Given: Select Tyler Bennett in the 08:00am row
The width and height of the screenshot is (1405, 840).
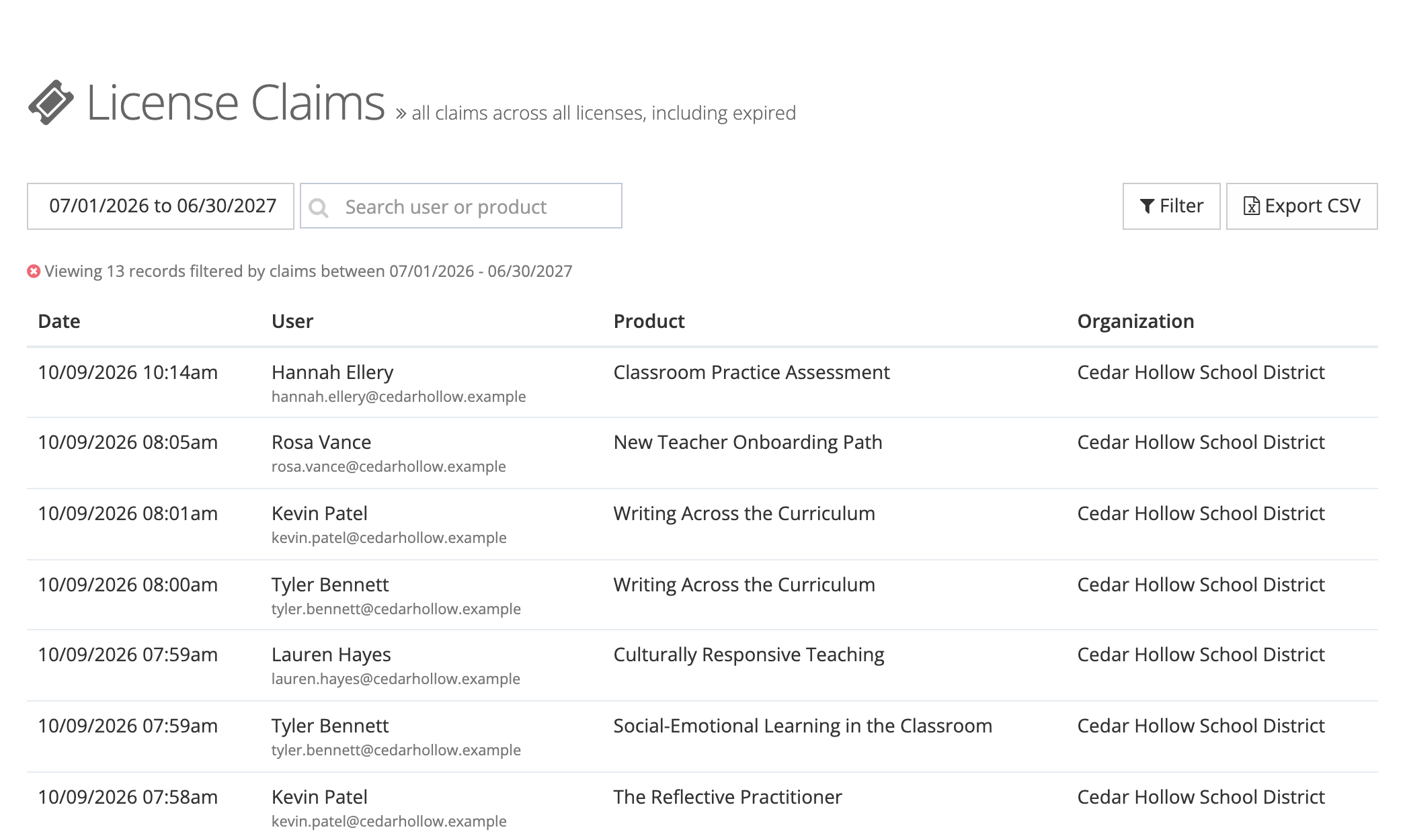Looking at the screenshot, I should tap(330, 585).
